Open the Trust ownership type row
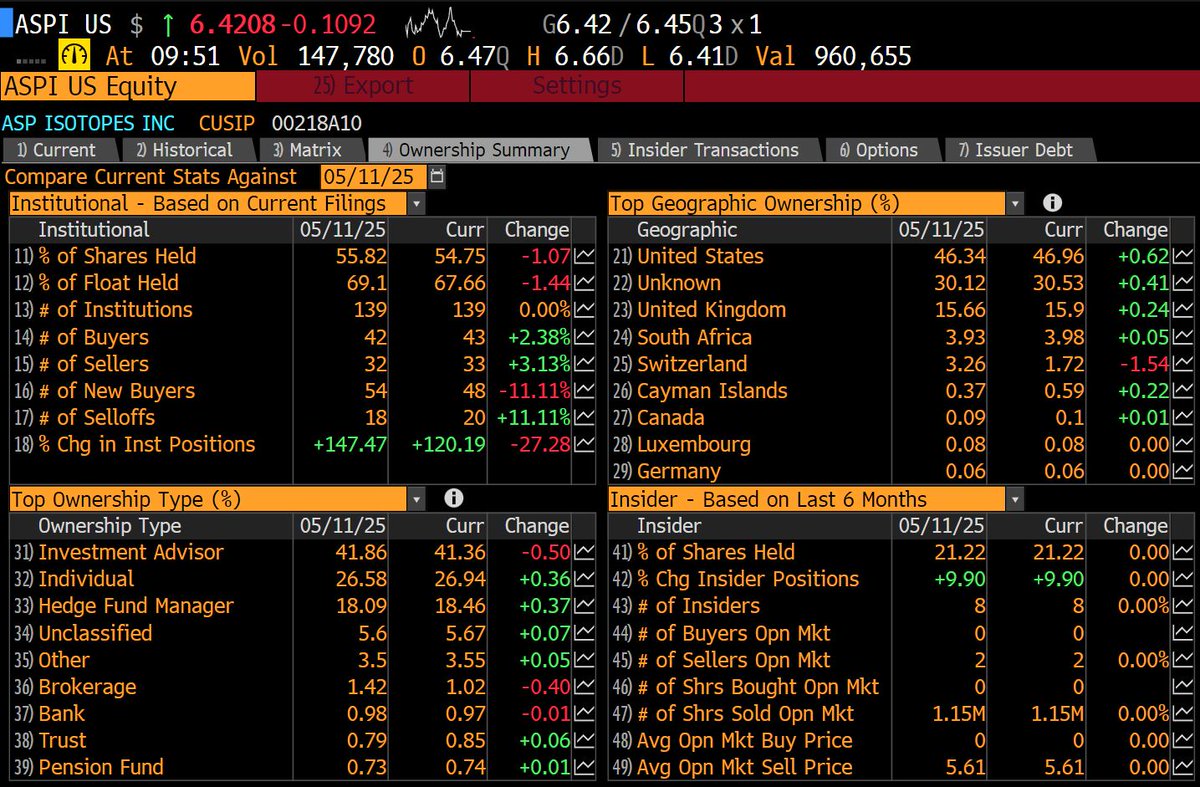The width and height of the screenshot is (1200, 787). (x=302, y=741)
